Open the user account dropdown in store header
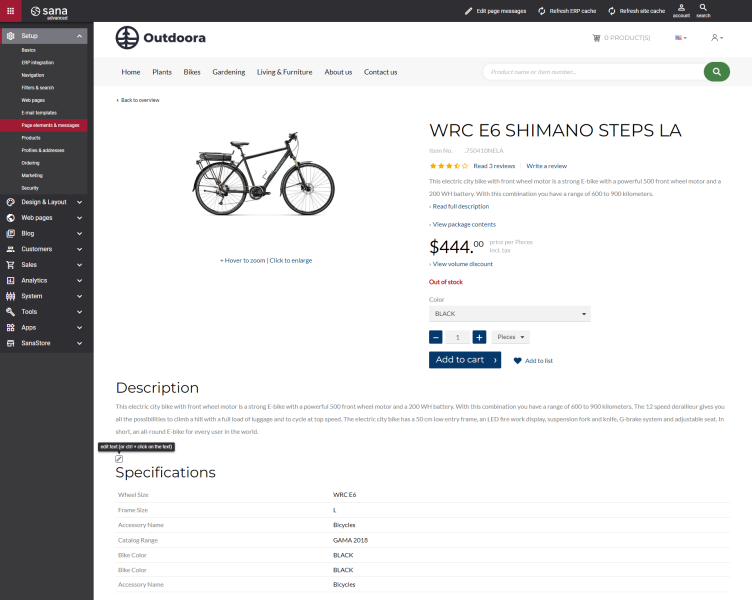The height and width of the screenshot is (600, 752). point(717,37)
